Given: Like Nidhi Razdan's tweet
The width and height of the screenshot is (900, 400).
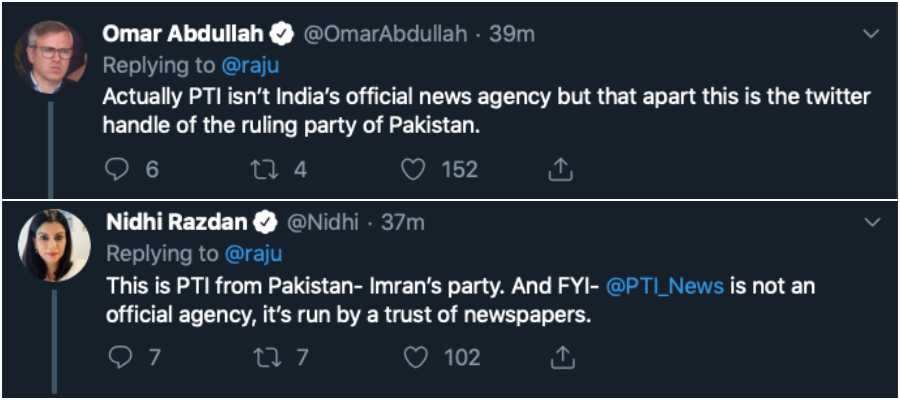Looking at the screenshot, I should click(414, 357).
